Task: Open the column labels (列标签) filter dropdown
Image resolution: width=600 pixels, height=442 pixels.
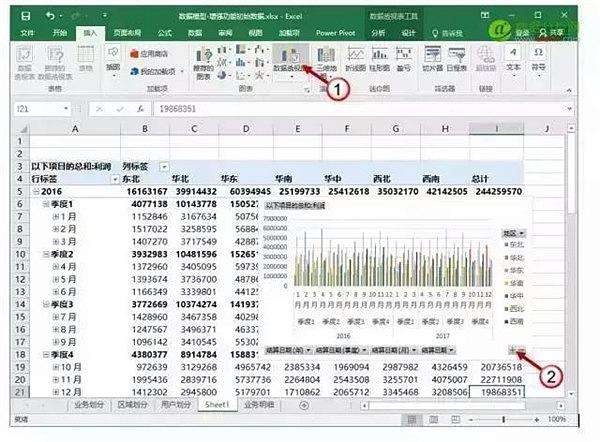Action: tap(164, 167)
